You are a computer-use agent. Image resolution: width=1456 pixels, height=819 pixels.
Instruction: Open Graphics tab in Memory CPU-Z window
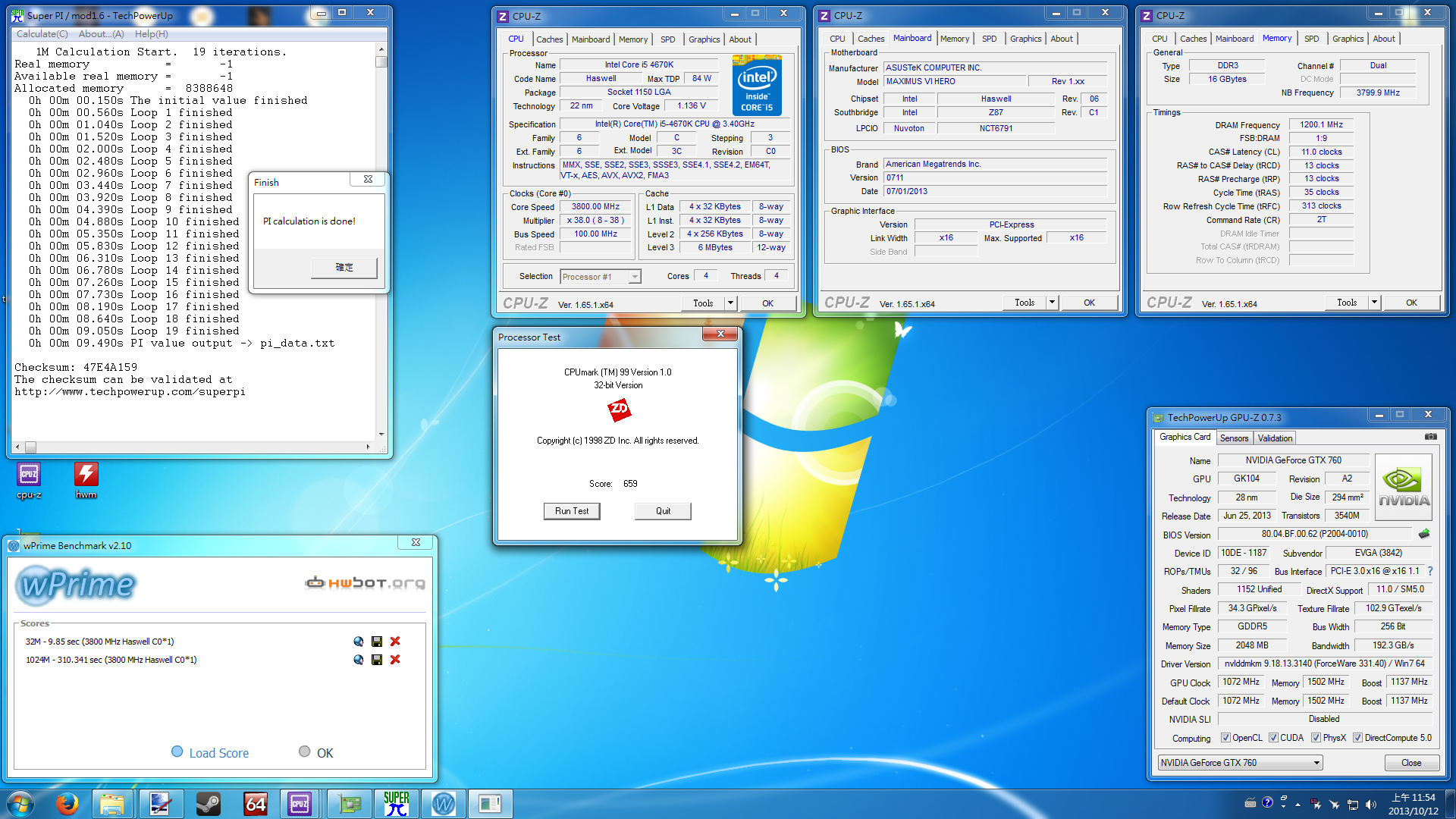click(1348, 39)
